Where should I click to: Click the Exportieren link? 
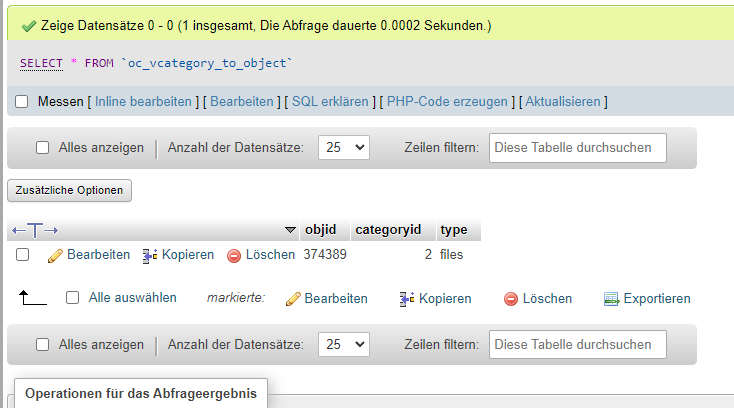coord(657,299)
